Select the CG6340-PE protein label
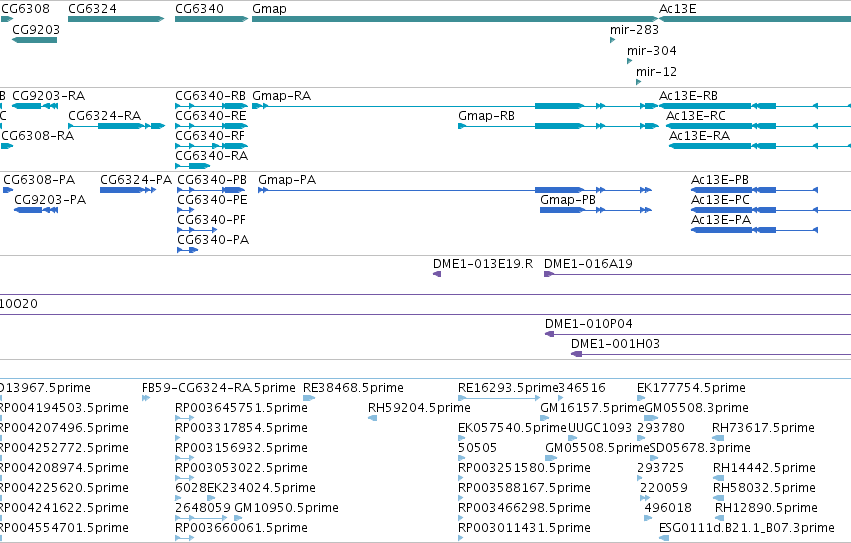Image resolution: width=851 pixels, height=543 pixels. coord(212,200)
